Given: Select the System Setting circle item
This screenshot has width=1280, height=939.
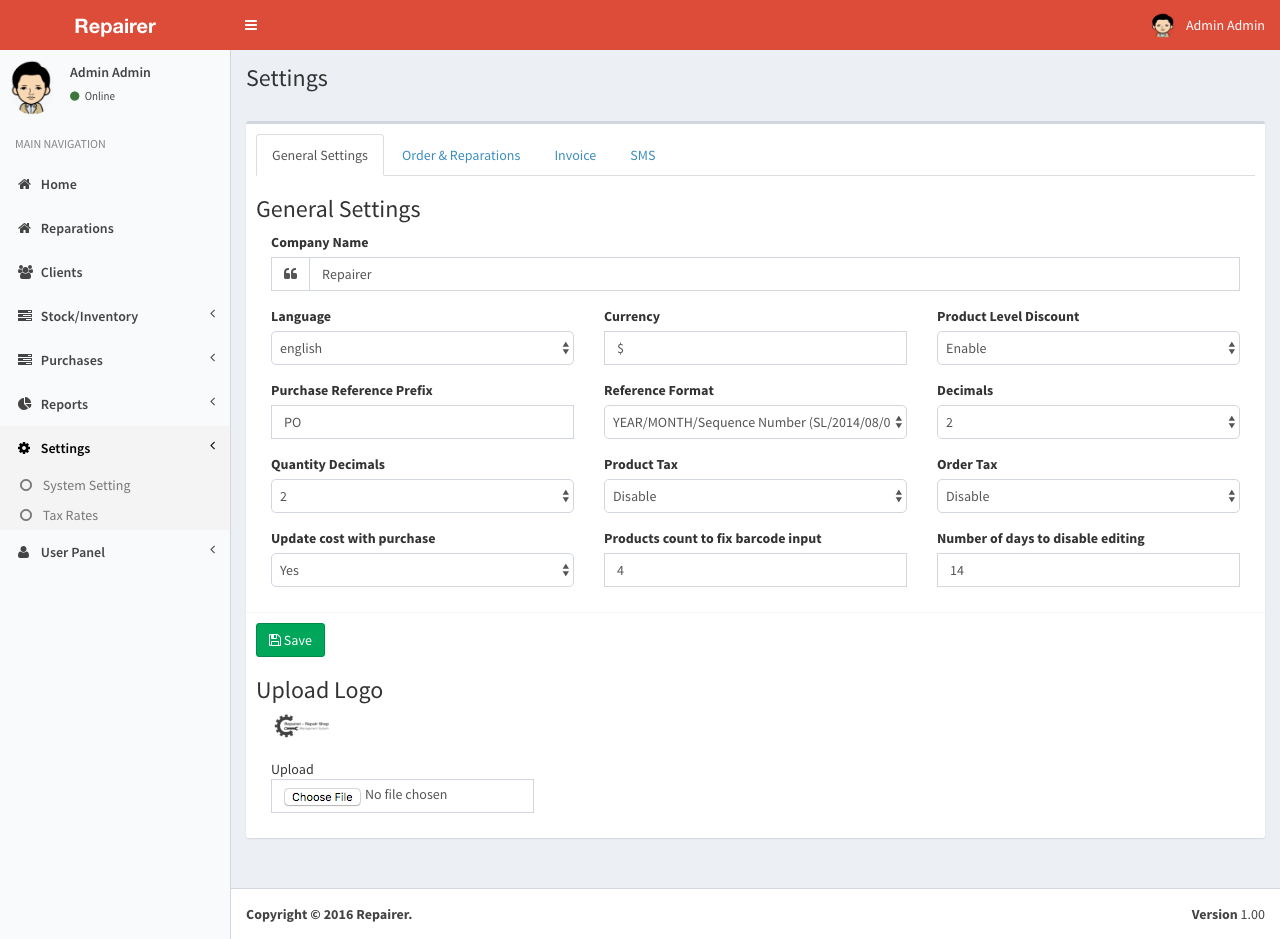Looking at the screenshot, I should 27,485.
